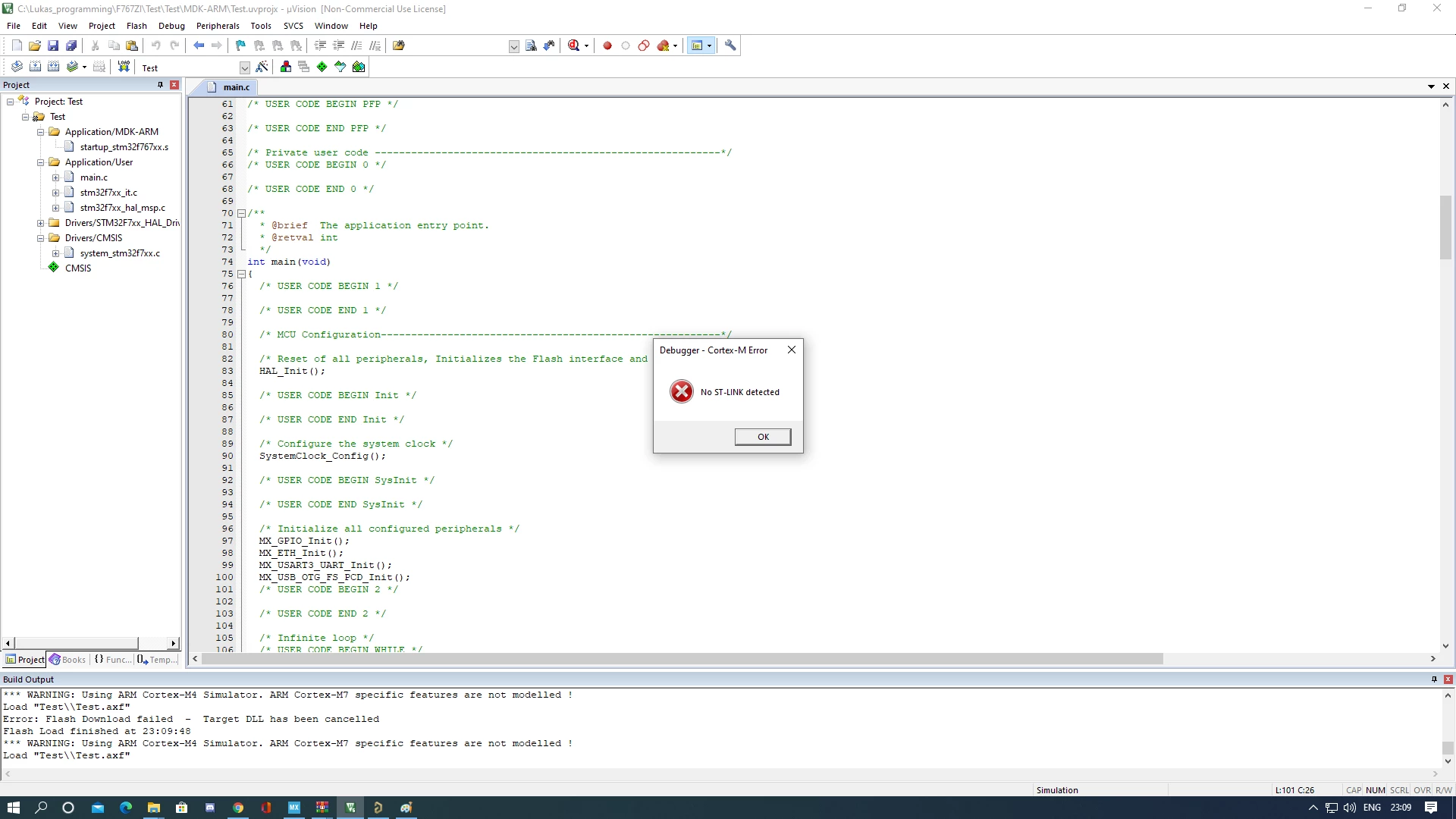Collapse the main function code fold at line 75

click(x=241, y=274)
